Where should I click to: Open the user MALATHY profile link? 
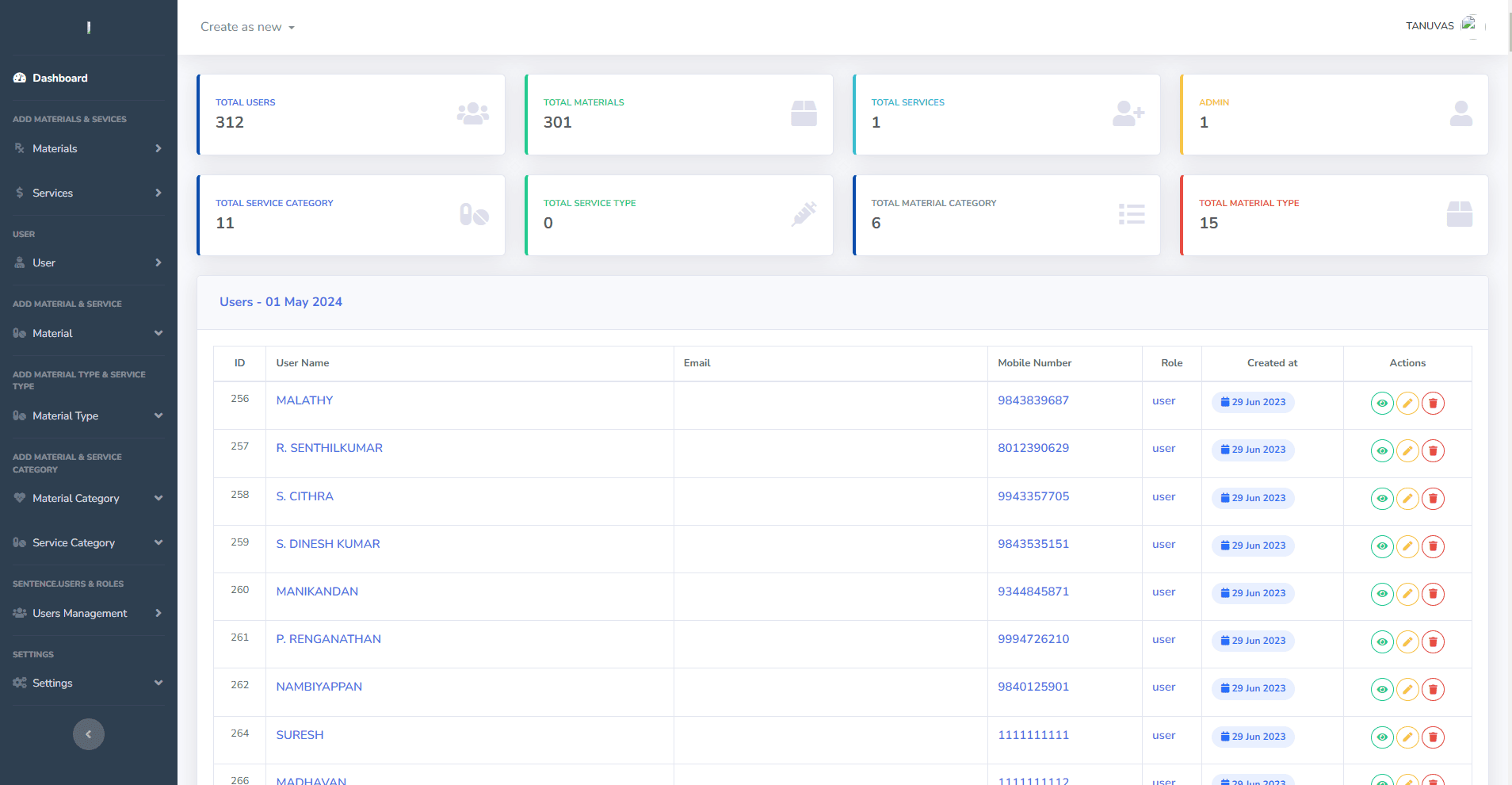click(x=304, y=400)
